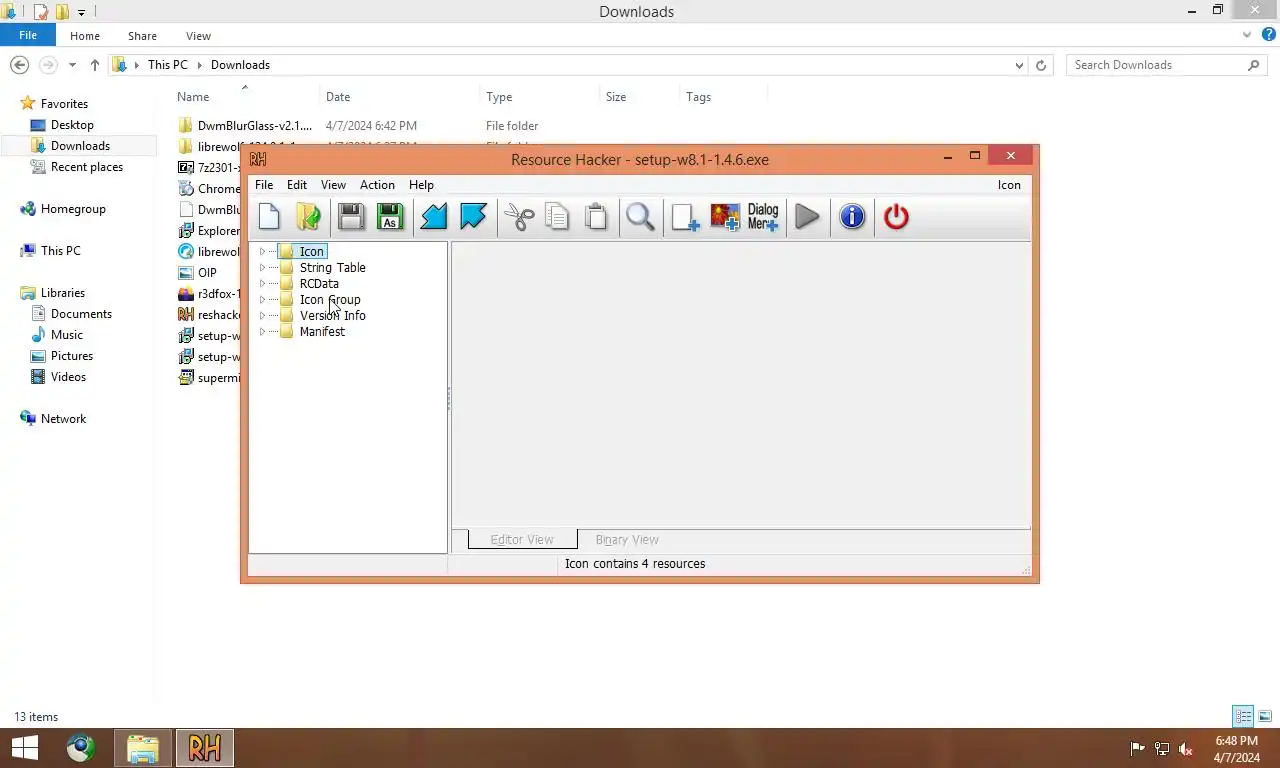This screenshot has width=1280, height=768.
Task: Click the Find magnifying glass icon
Action: (x=640, y=217)
